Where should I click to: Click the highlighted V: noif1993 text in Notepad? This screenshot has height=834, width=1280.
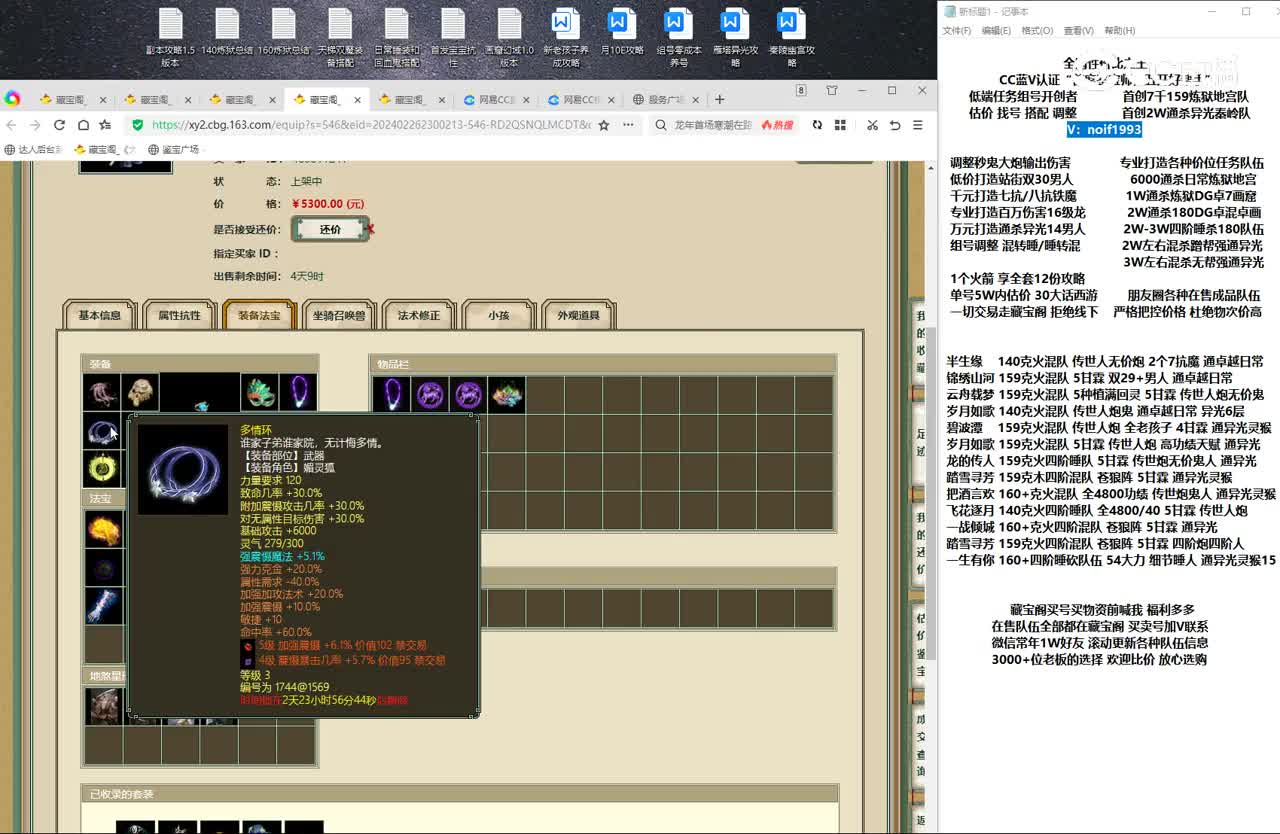pos(1103,130)
